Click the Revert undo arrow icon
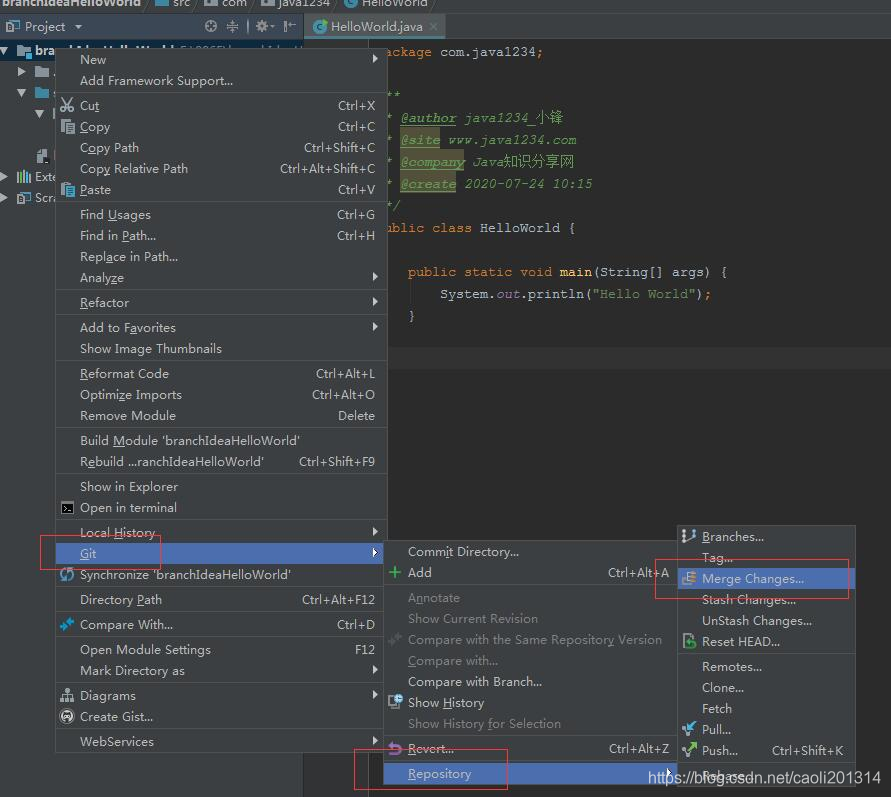This screenshot has height=797, width=891. pyautogui.click(x=395, y=749)
